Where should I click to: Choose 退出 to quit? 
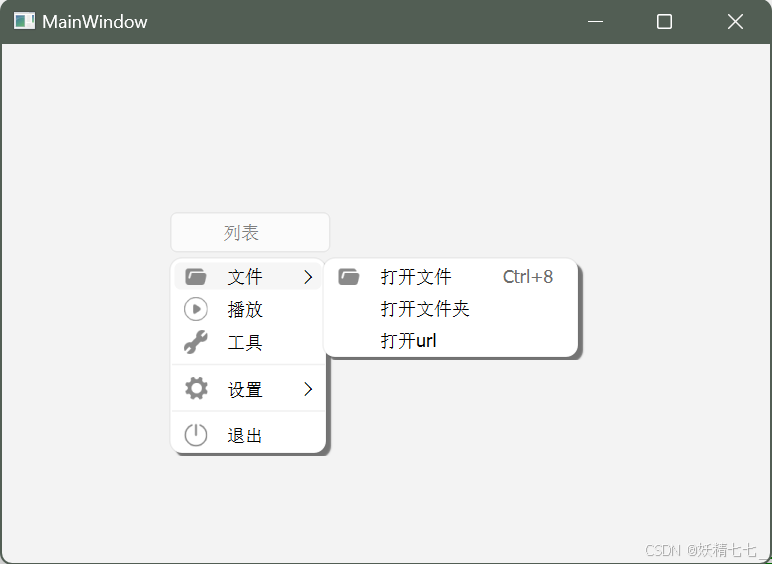(248, 436)
